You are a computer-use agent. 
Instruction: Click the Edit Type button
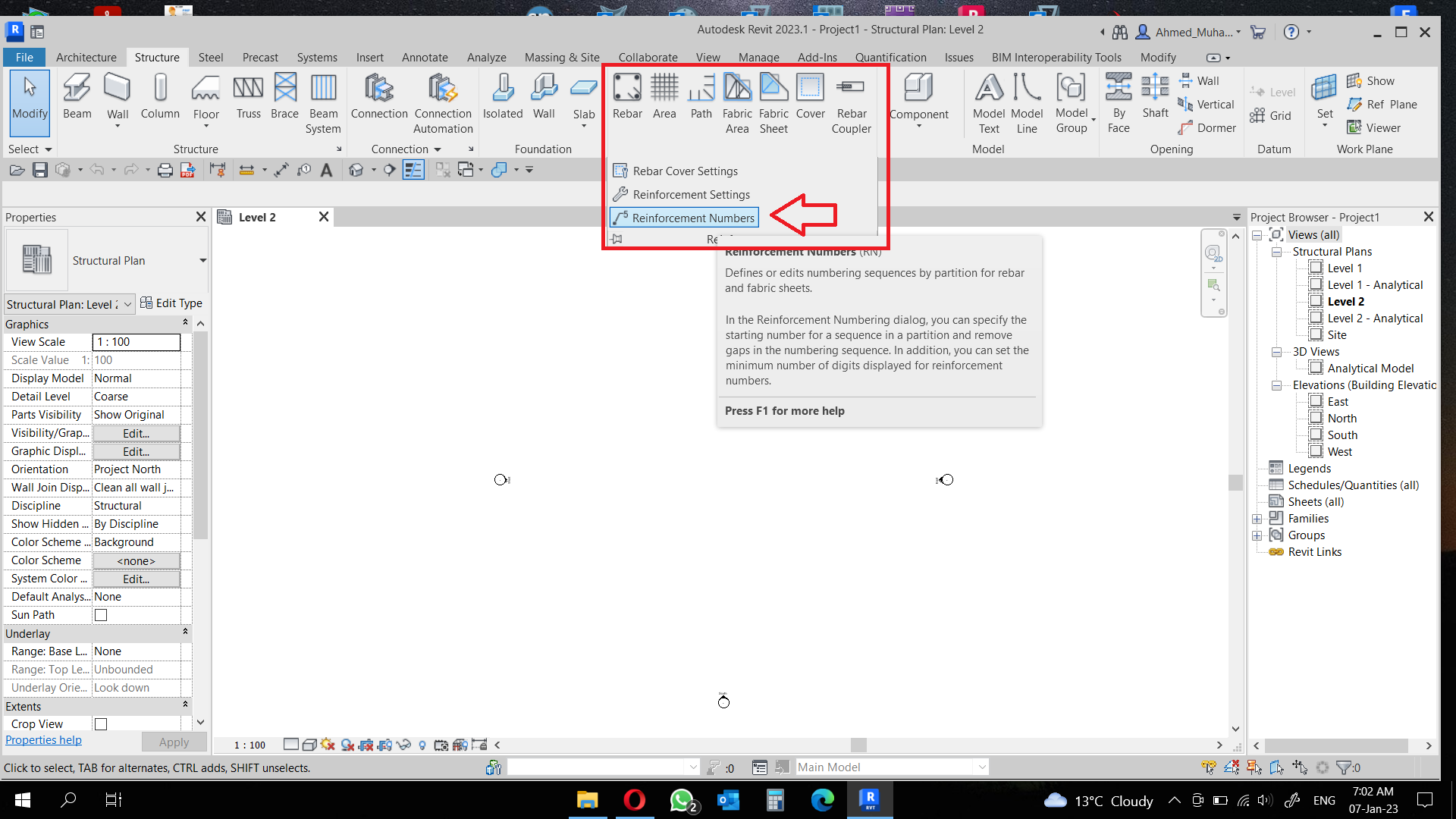coord(171,303)
